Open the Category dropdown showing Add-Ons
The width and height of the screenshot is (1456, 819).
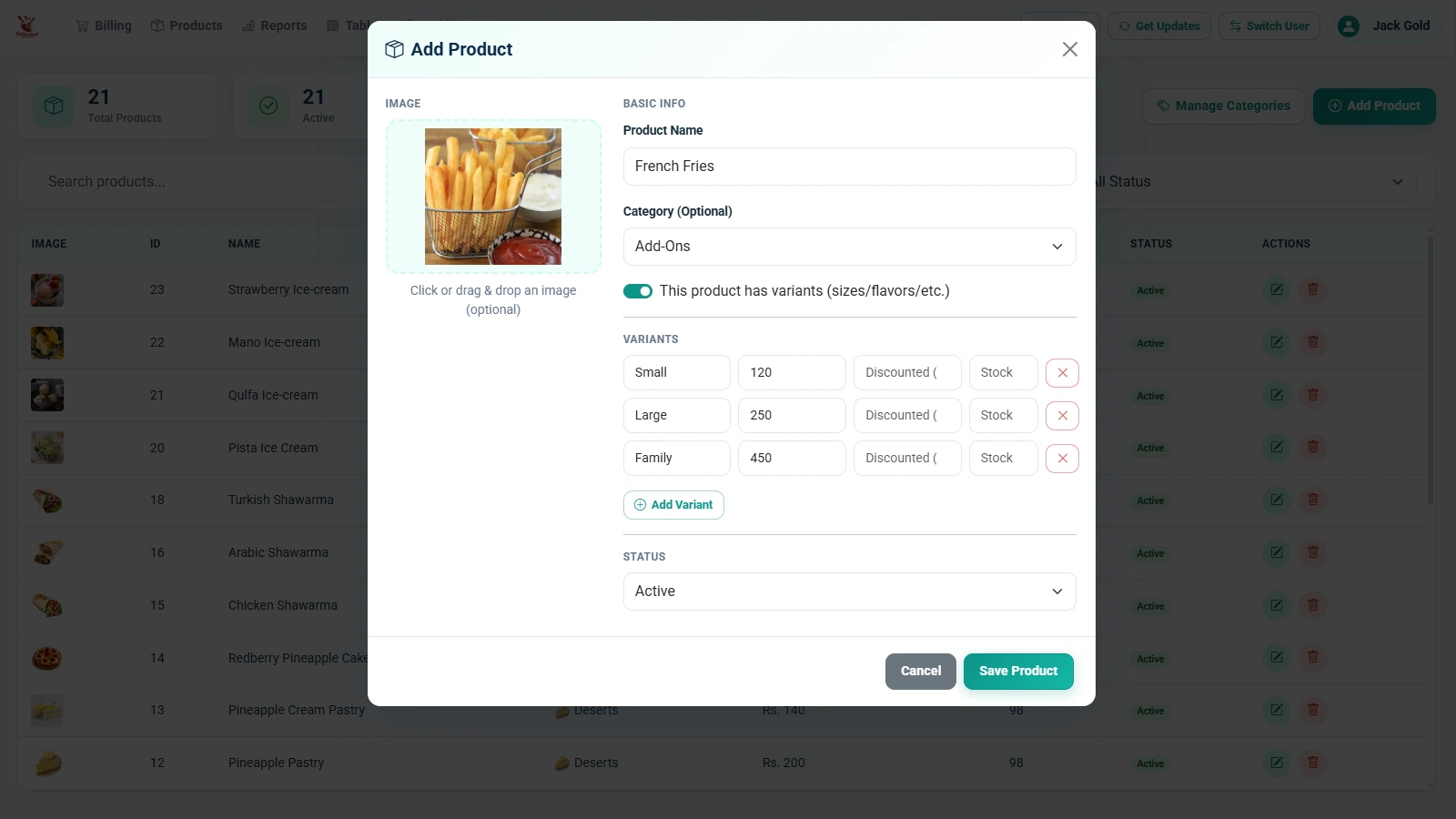pos(849,247)
